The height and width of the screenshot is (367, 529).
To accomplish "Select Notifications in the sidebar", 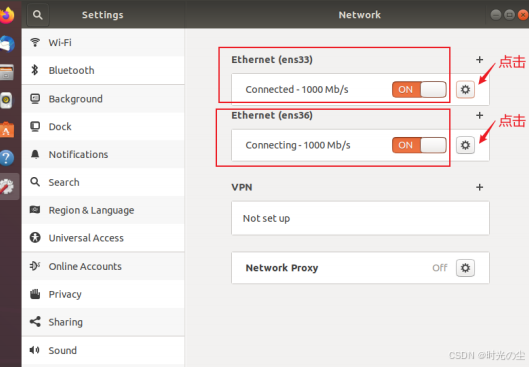I will (x=103, y=154).
